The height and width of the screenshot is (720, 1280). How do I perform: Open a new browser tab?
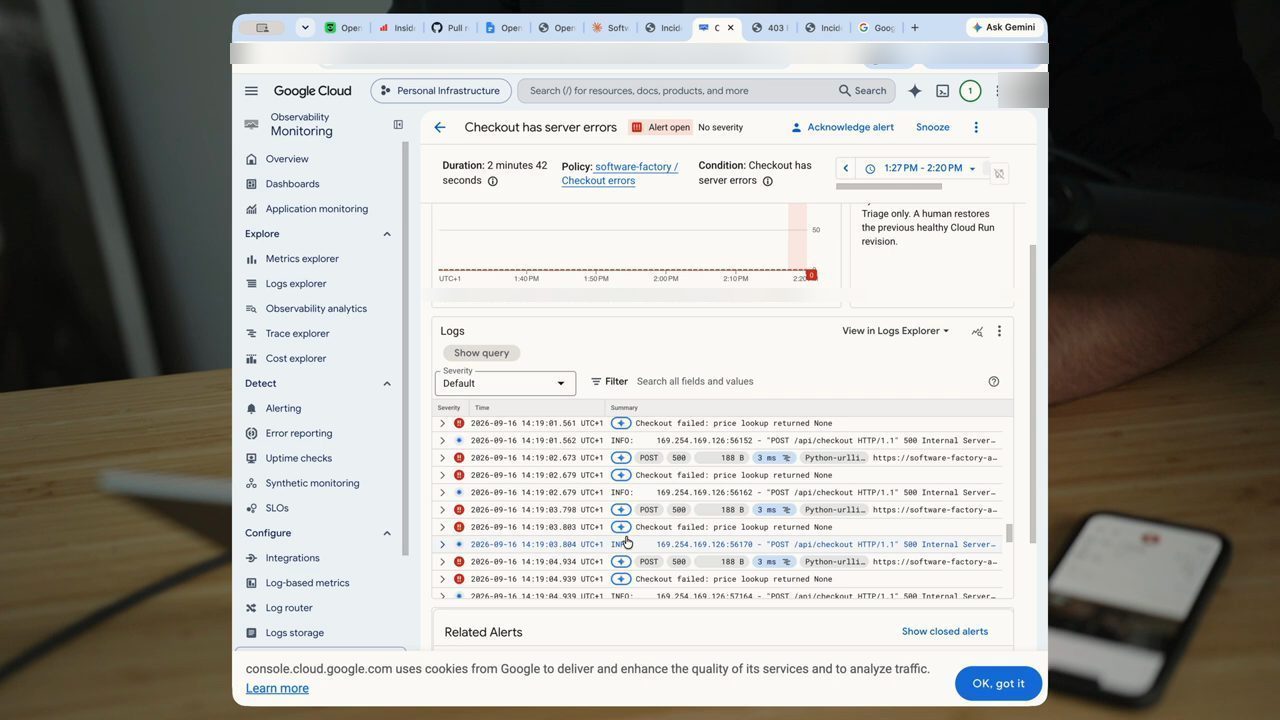[914, 28]
